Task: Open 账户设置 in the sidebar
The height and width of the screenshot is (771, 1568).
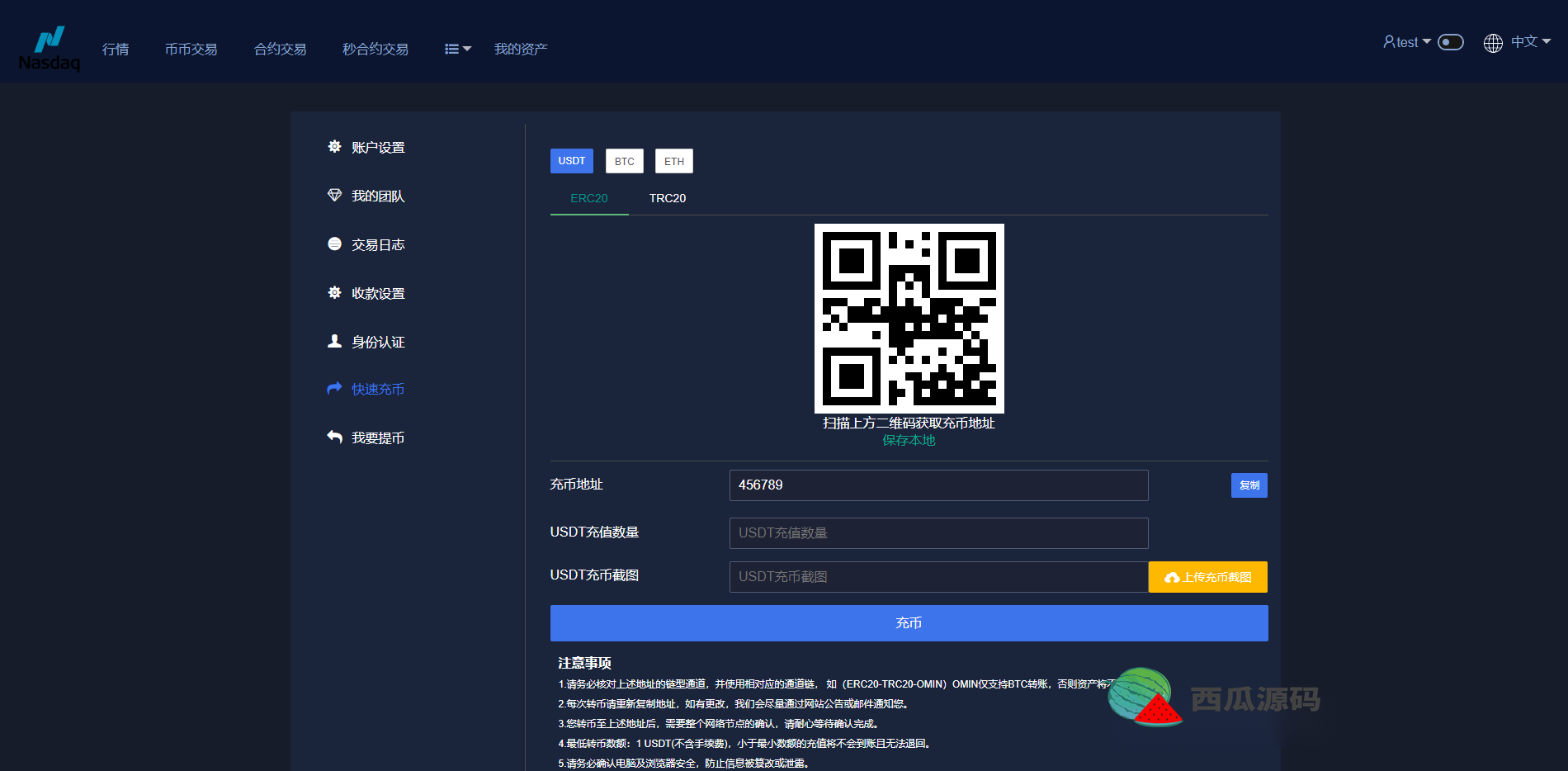Action: pos(378,147)
